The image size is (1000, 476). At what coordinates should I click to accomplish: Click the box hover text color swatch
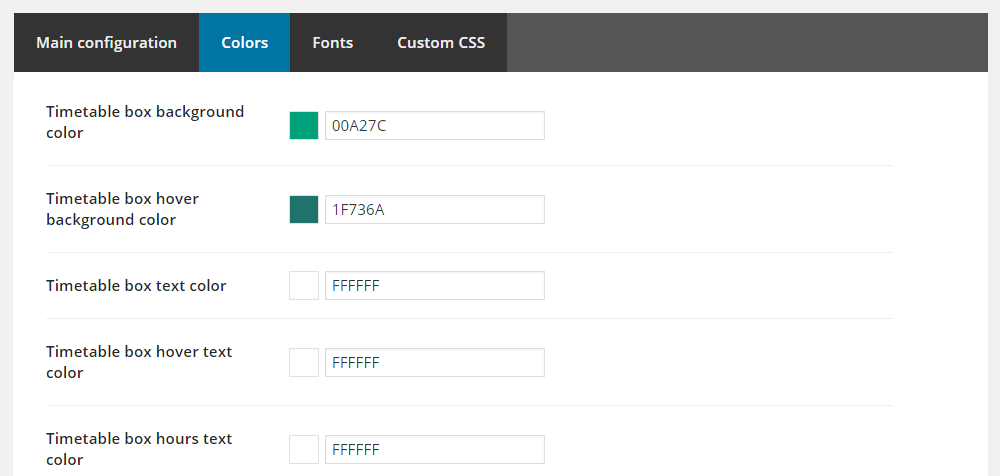click(x=304, y=363)
